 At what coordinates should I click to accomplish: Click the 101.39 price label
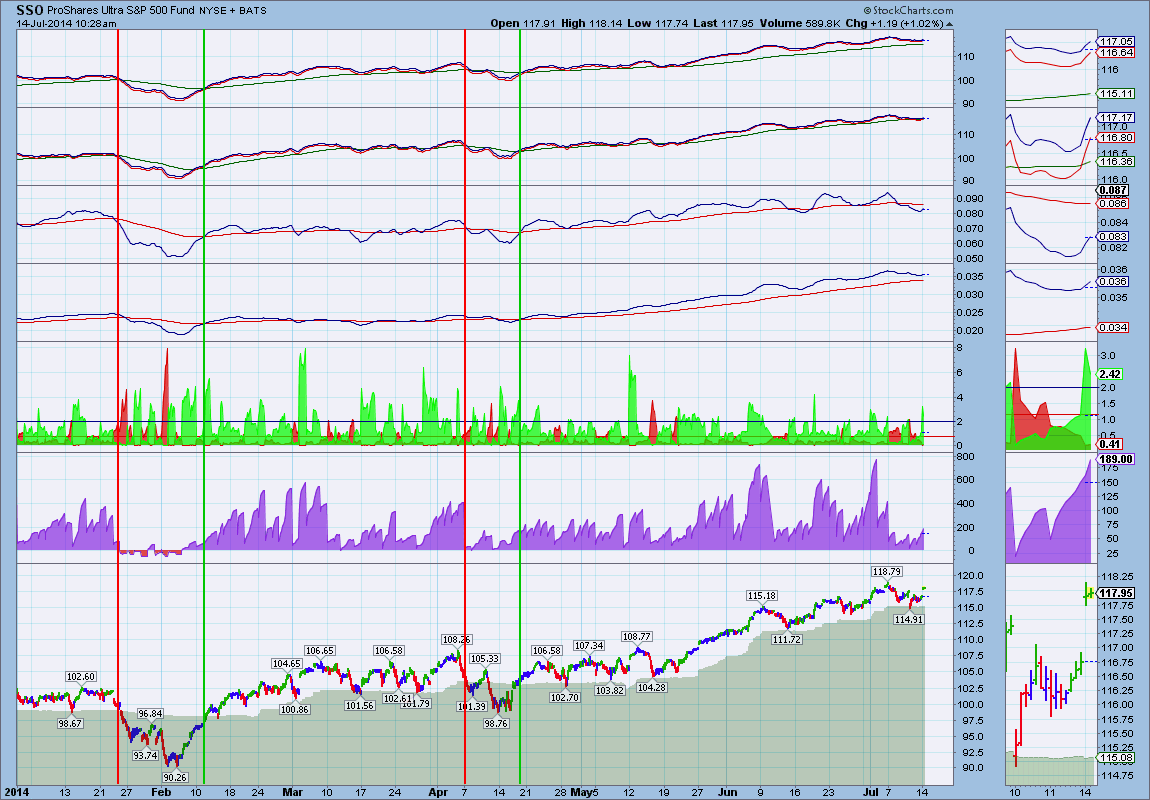pyautogui.click(x=472, y=706)
